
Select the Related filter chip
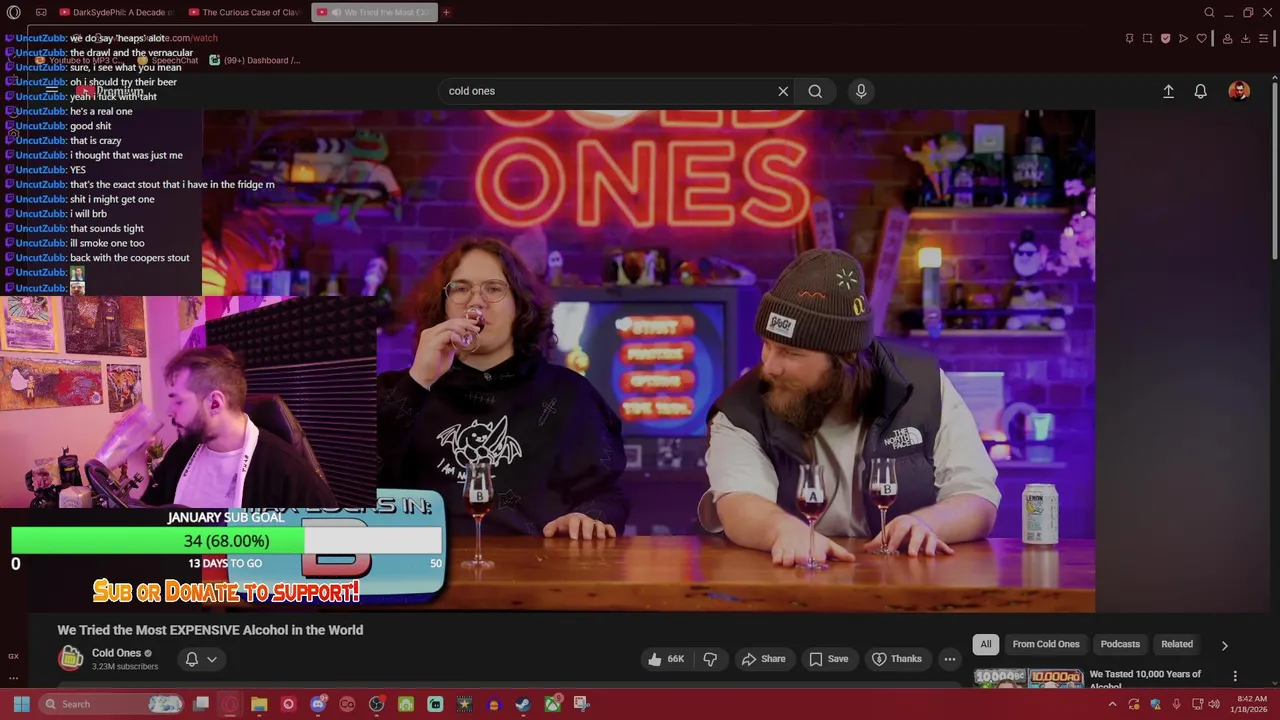click(x=1177, y=644)
